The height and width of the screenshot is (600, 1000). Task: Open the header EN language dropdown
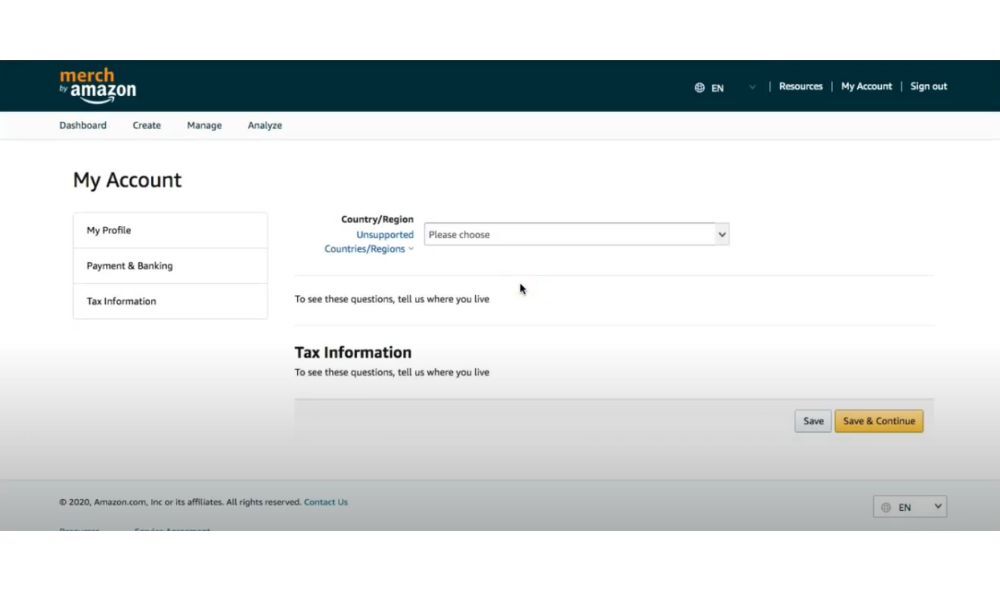[725, 87]
